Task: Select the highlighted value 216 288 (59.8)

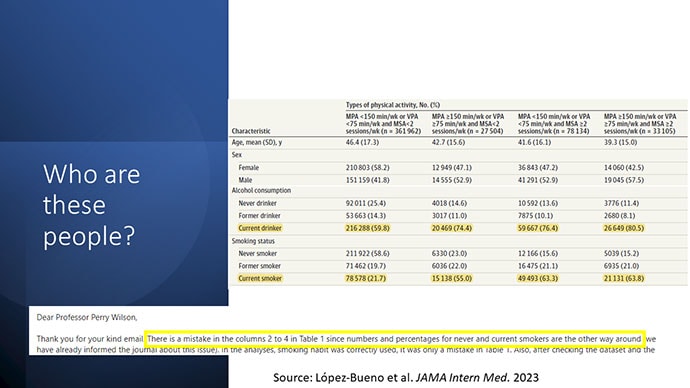Action: [367, 228]
